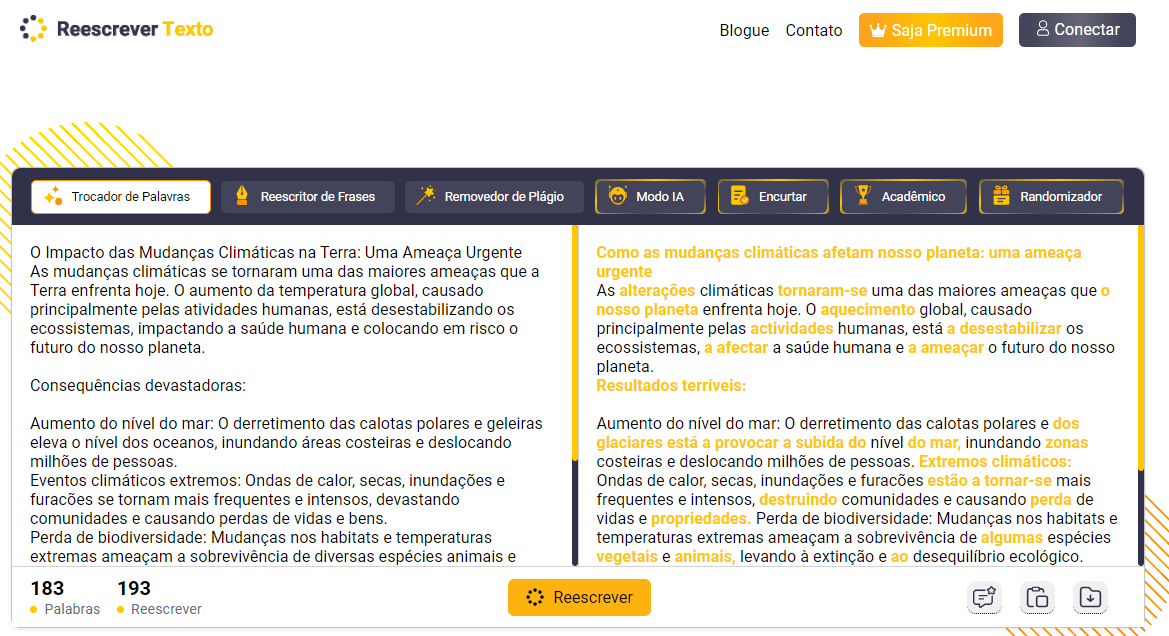Click the Reescrever button

pos(579,597)
